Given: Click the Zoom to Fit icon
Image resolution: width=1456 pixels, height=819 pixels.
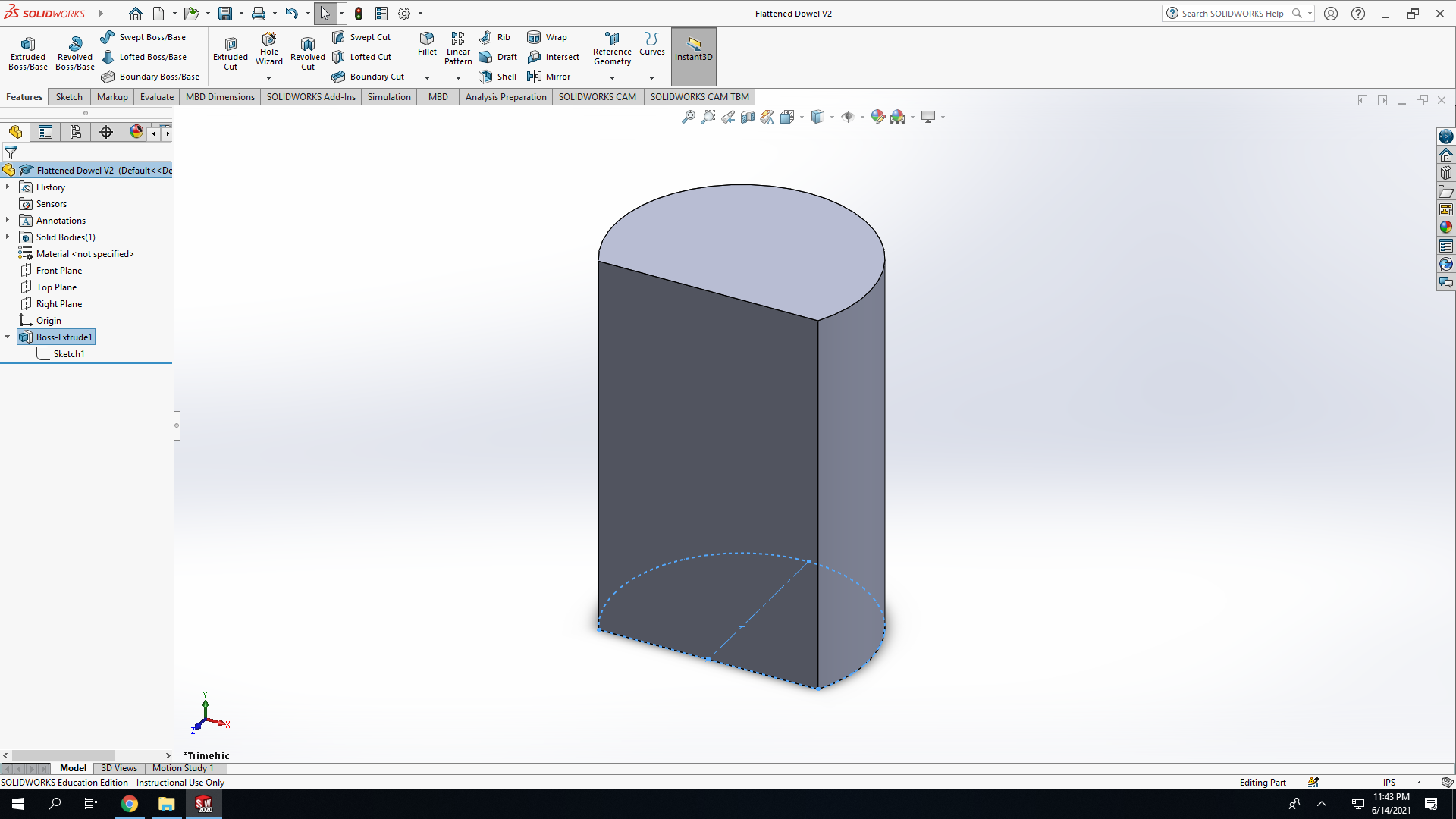Looking at the screenshot, I should [x=689, y=117].
